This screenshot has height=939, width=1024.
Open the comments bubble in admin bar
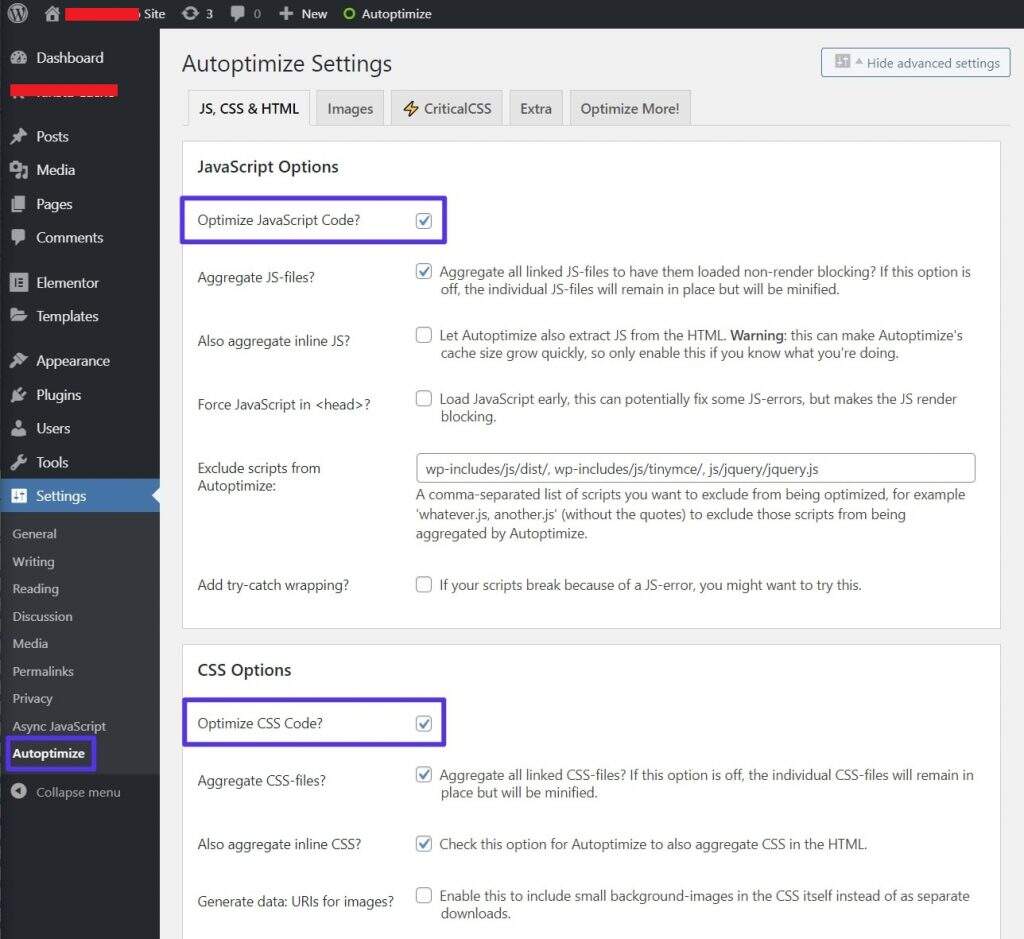(x=238, y=14)
